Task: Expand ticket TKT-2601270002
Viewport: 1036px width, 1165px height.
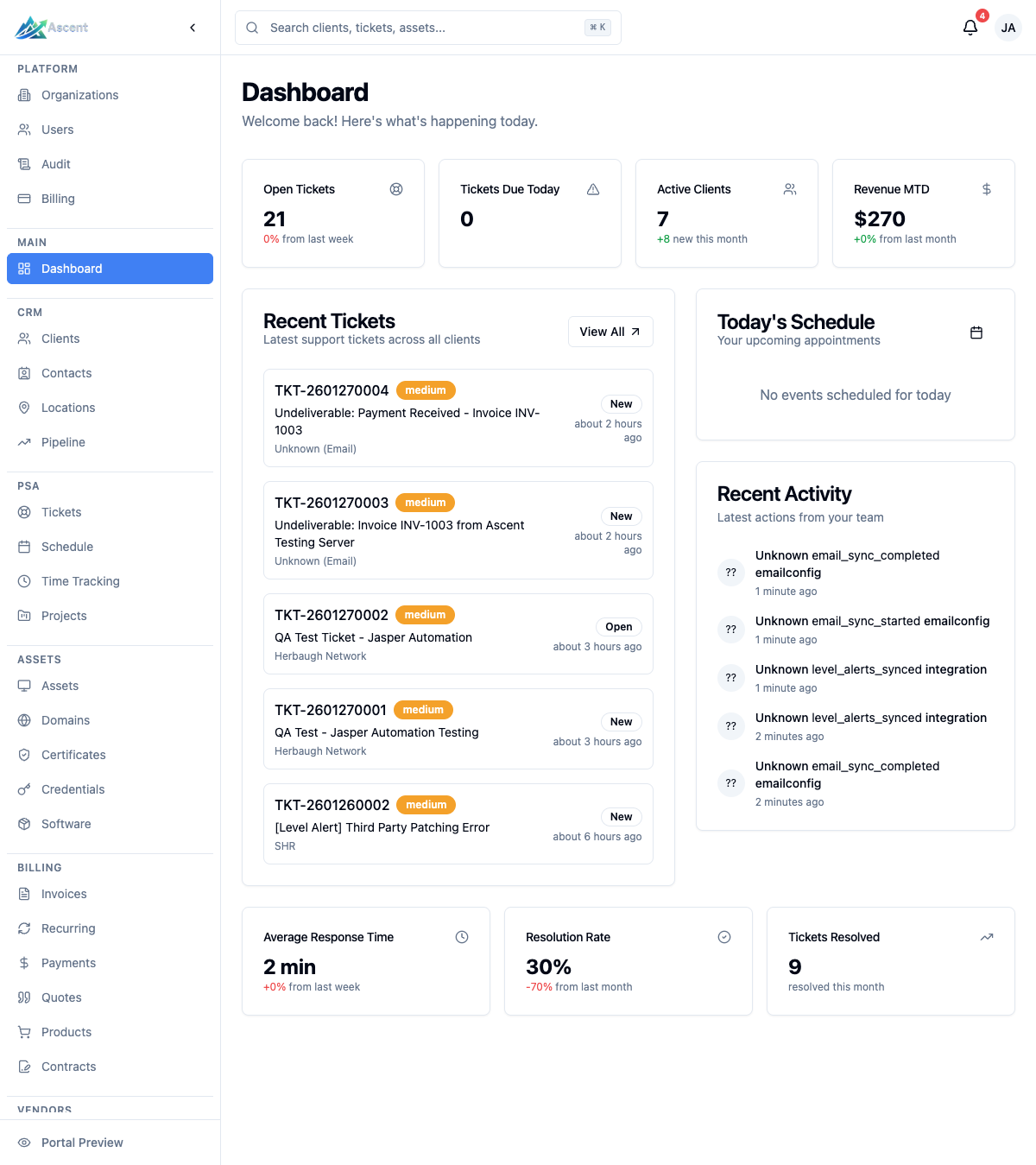Action: coord(458,634)
